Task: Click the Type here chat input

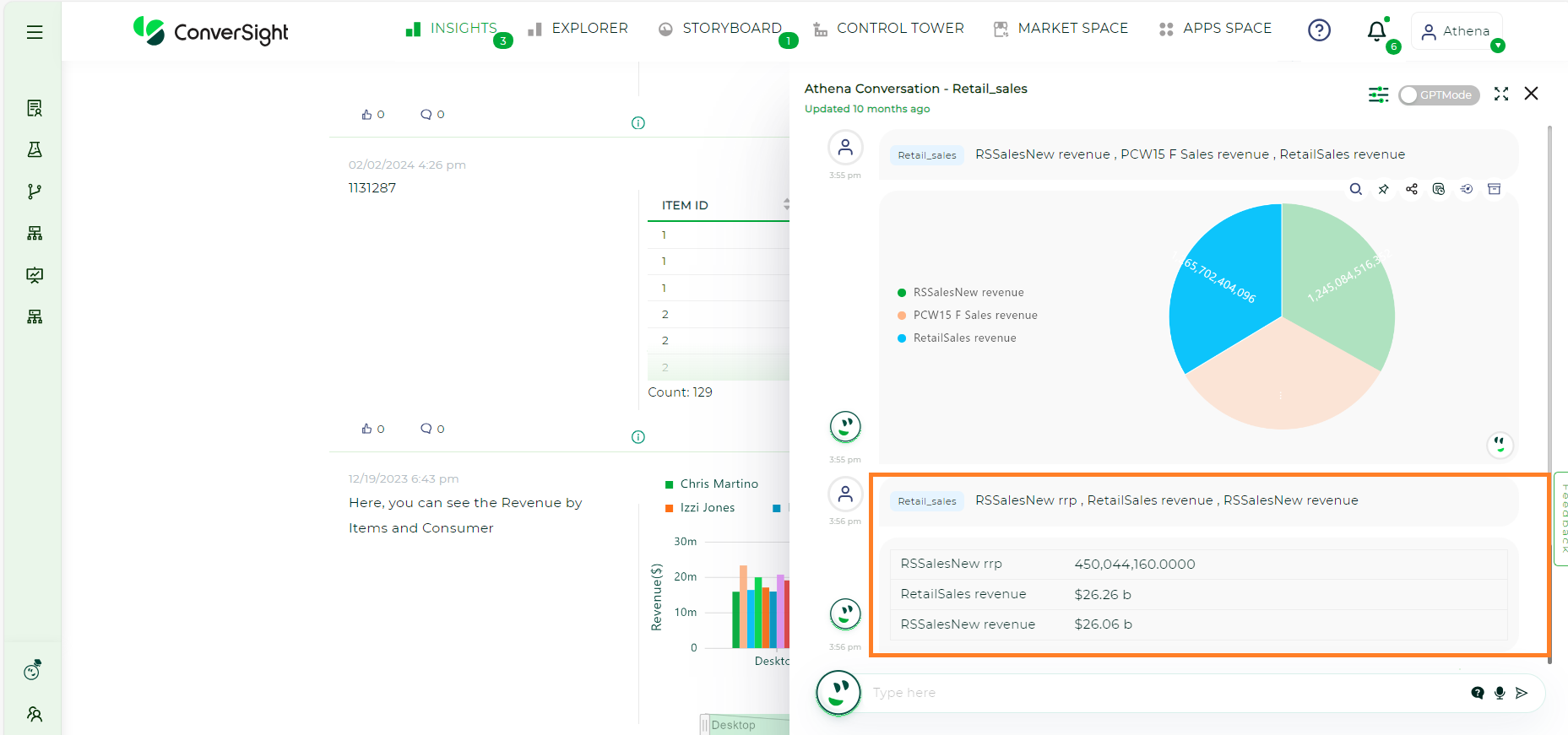Action: pyautogui.click(x=1165, y=693)
